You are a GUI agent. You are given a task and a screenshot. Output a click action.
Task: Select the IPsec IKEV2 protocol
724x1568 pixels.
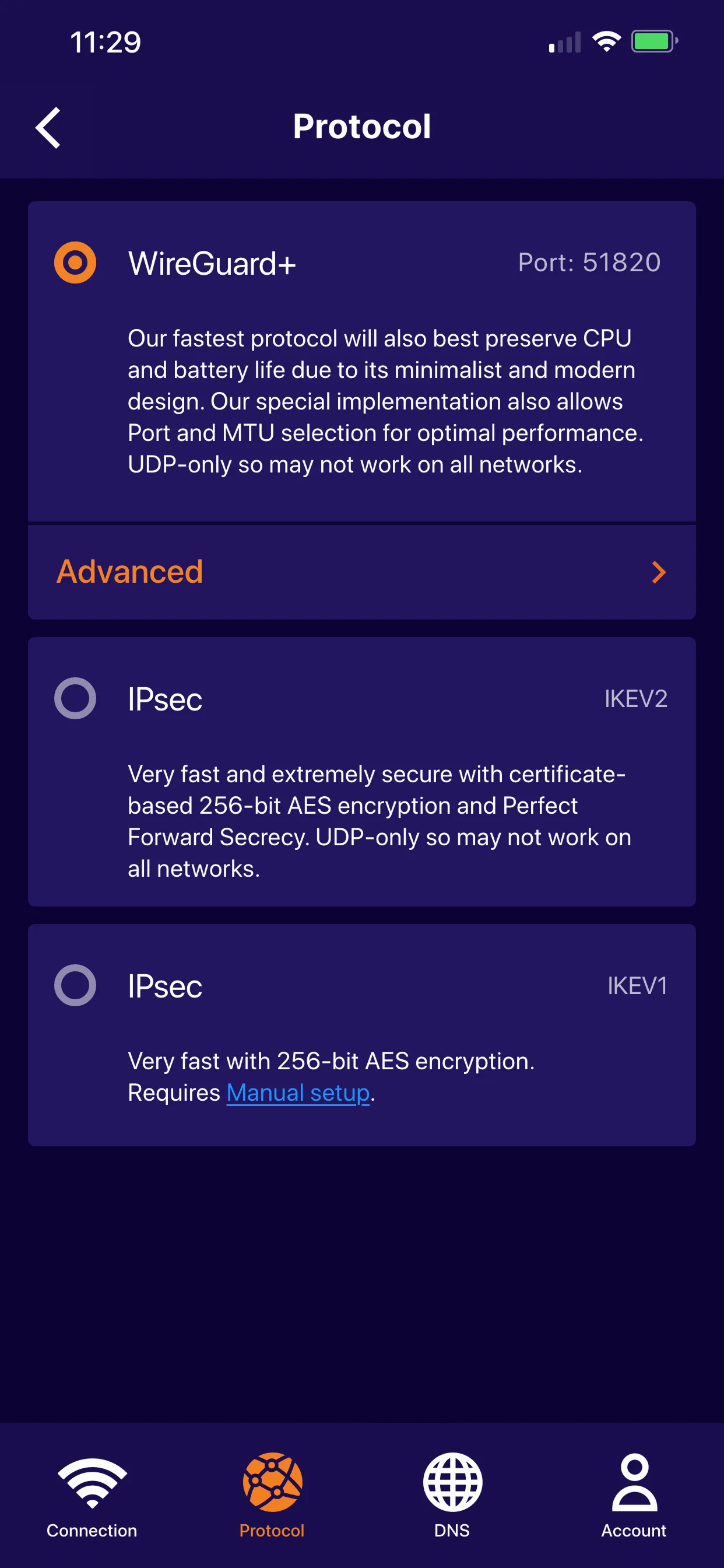tap(75, 699)
